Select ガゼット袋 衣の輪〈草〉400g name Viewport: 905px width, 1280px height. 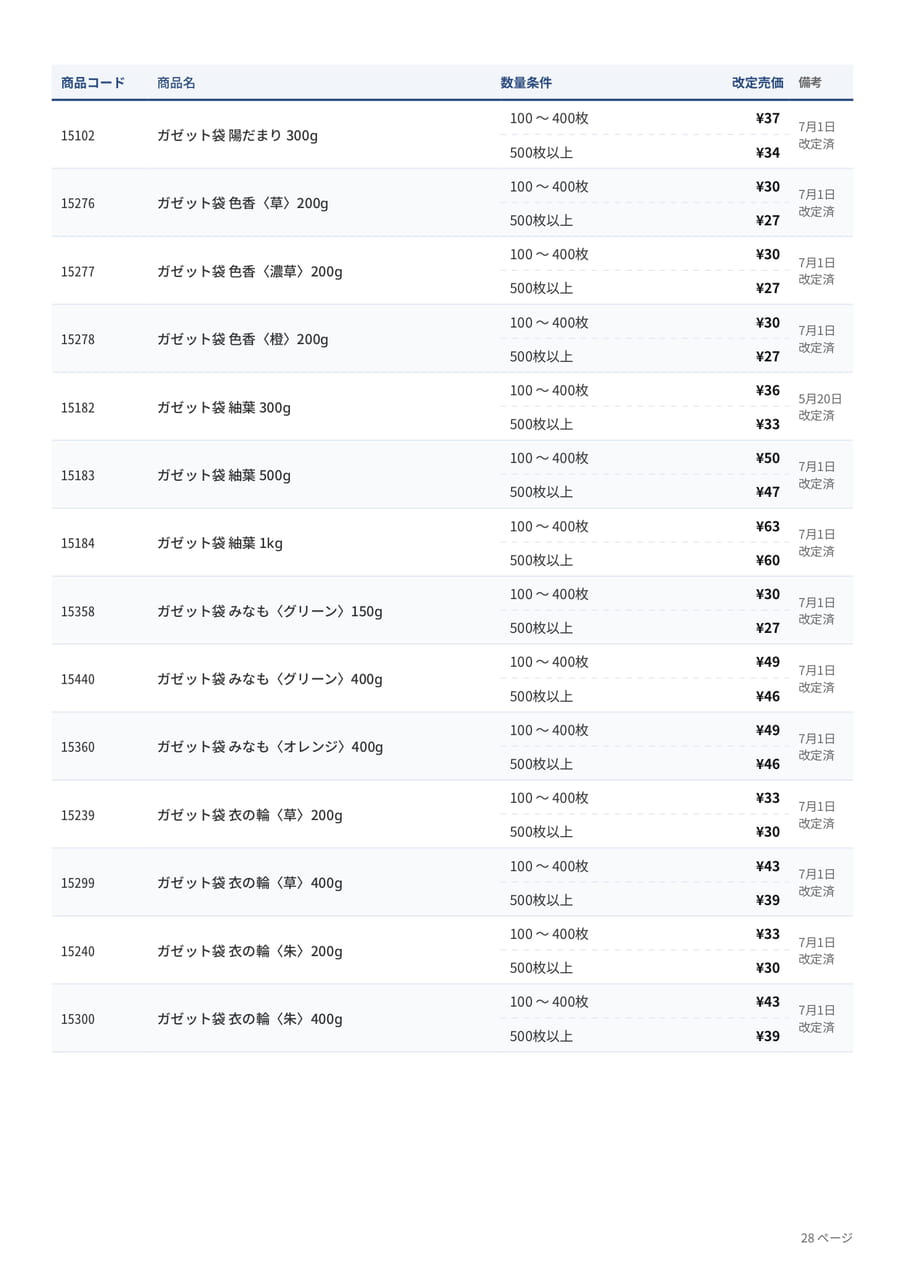click(250, 883)
